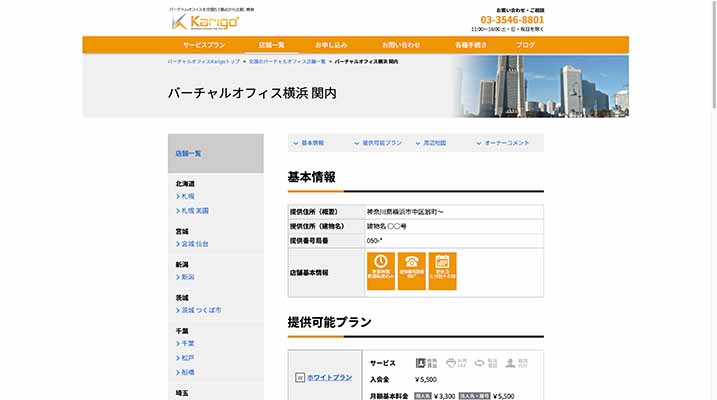Image resolution: width=717 pixels, height=400 pixels.
Task: Open the ホワイトプラン plan link
Action: point(330,378)
